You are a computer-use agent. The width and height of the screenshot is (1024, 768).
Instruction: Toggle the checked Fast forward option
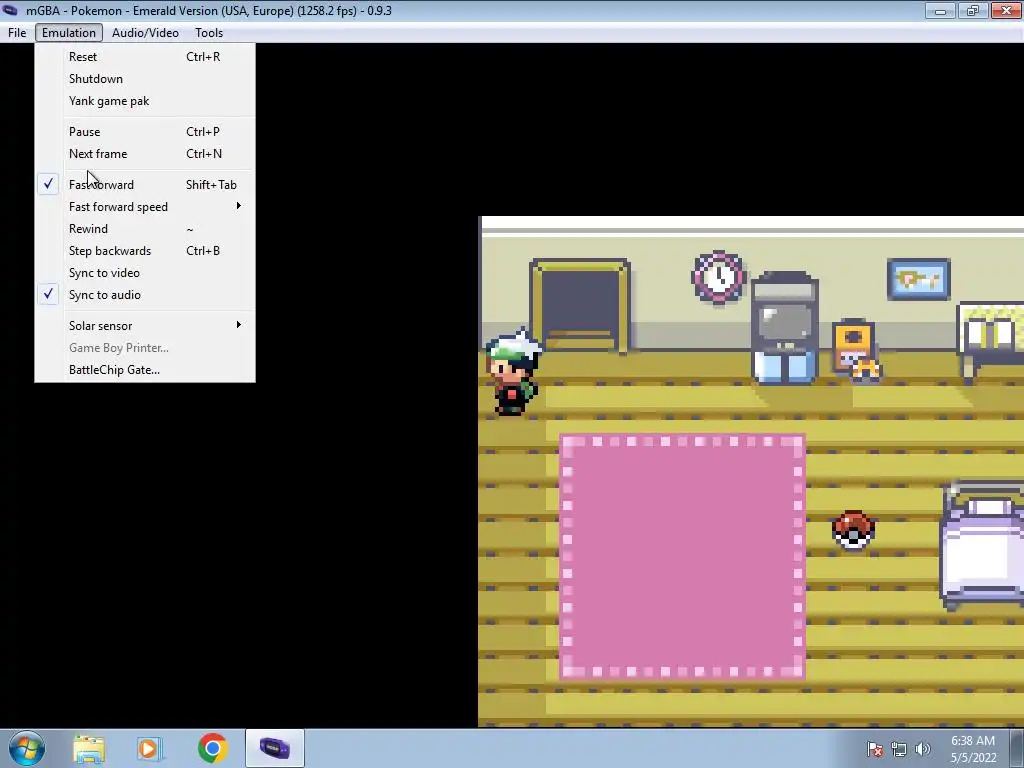click(x=145, y=185)
